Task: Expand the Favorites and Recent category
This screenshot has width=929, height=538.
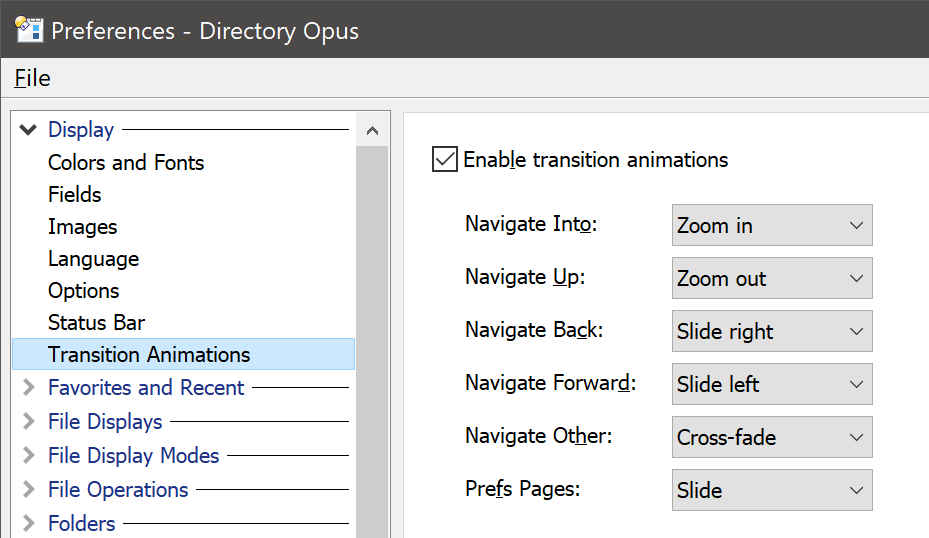Action: pos(28,388)
